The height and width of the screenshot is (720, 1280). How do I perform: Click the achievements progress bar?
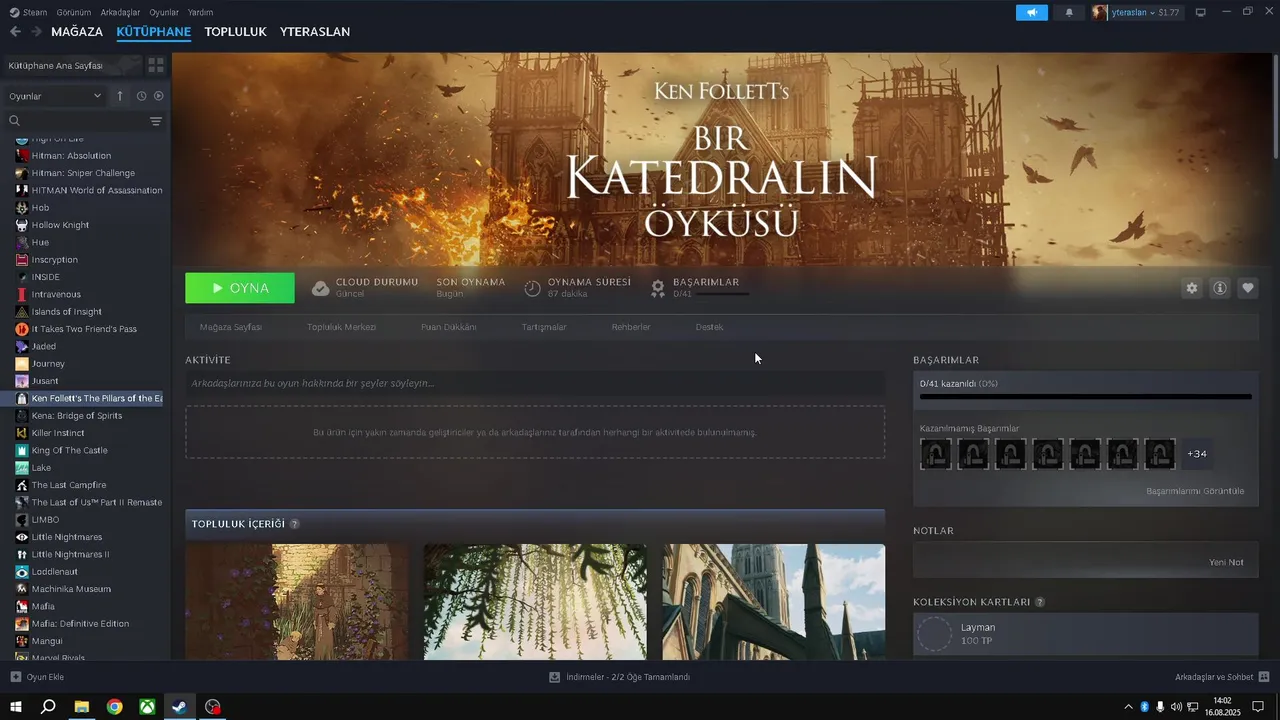1085,397
